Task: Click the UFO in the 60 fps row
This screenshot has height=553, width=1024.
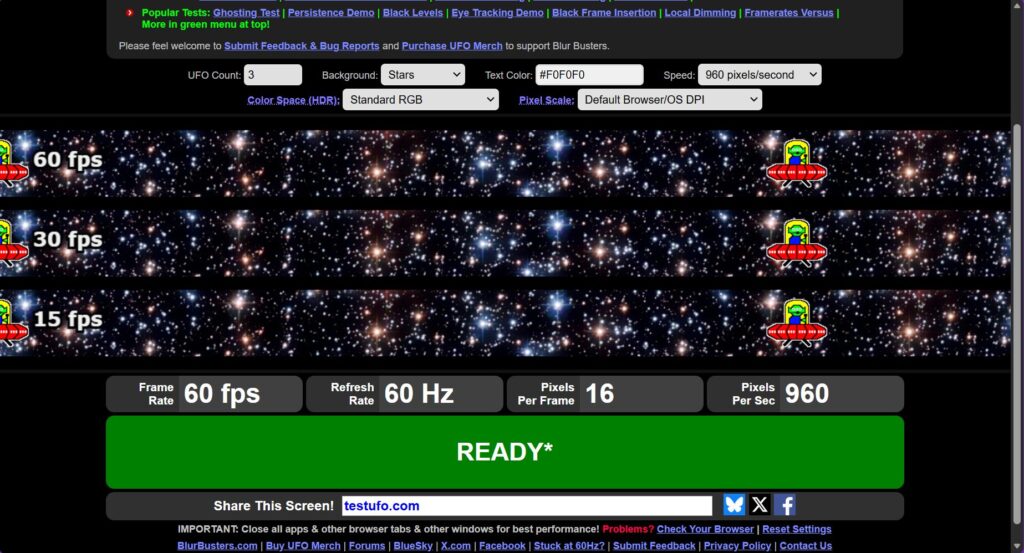Action: pos(796,163)
